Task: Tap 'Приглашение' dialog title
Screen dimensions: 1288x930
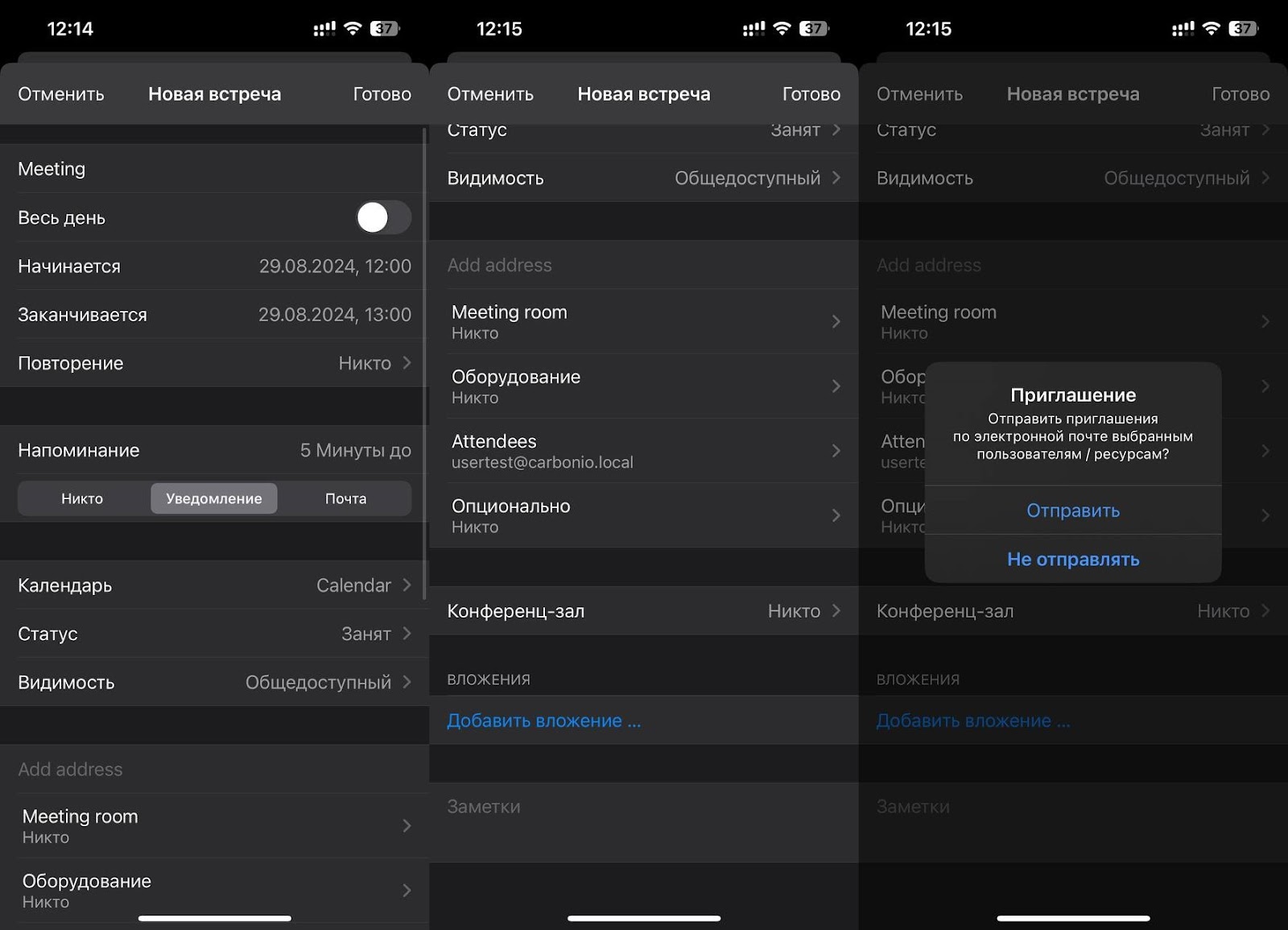Action: 1073,395
